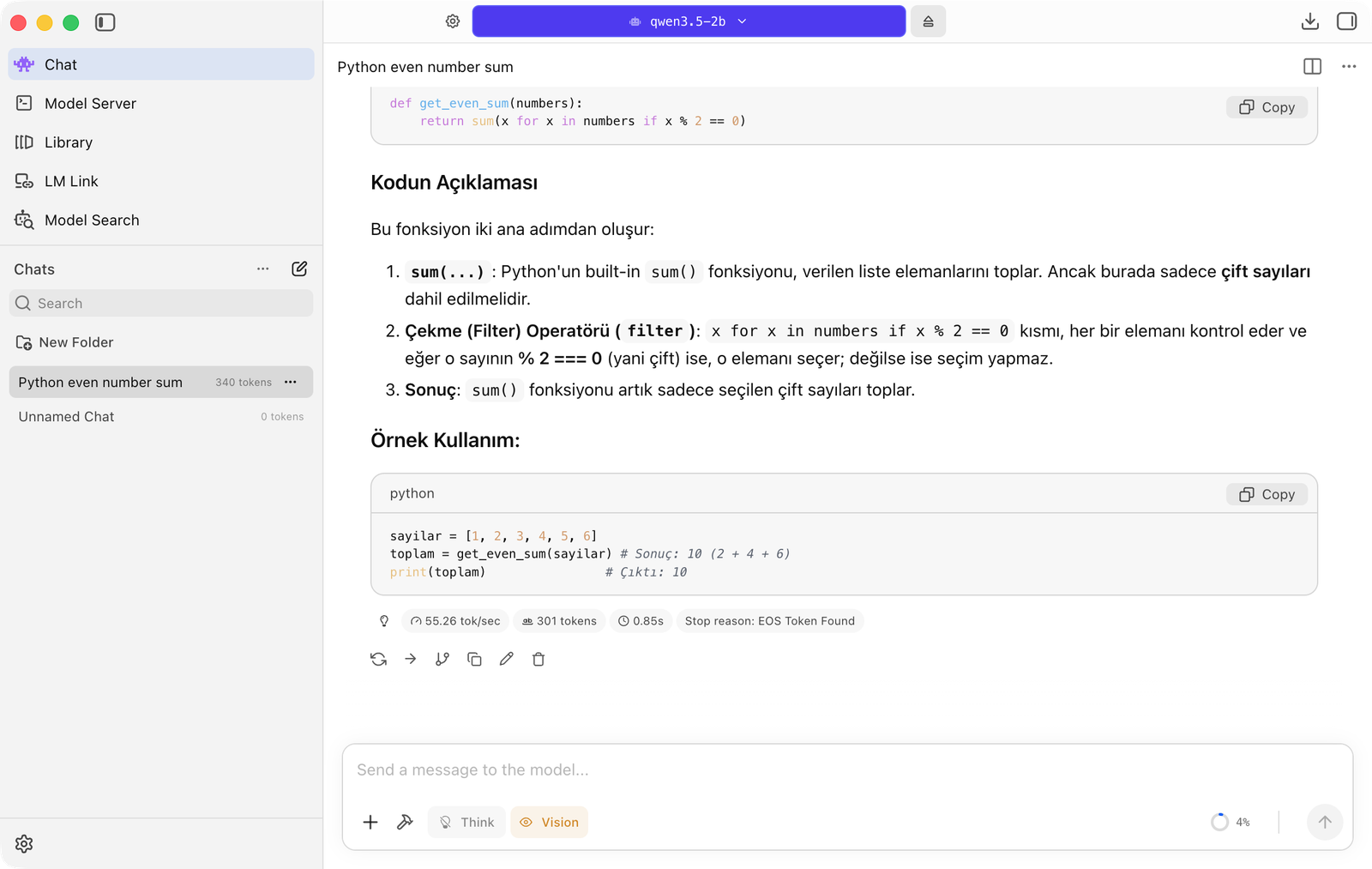The height and width of the screenshot is (869, 1372).
Task: Open the downloads icon in top bar
Action: pos(1309,21)
